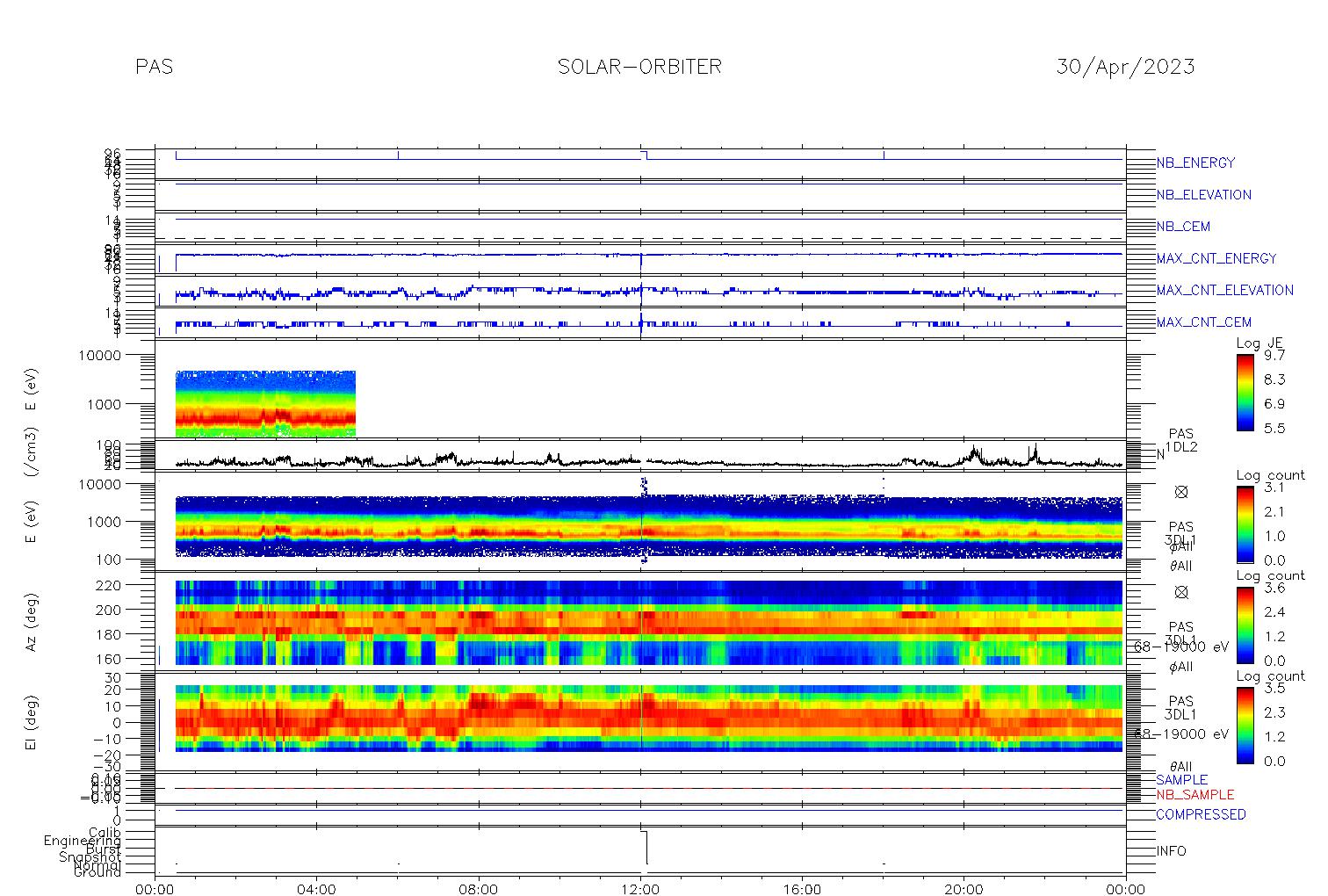Click the PAS instrument title at top left
Image resolution: width=1328 pixels, height=896 pixels.
155,67
